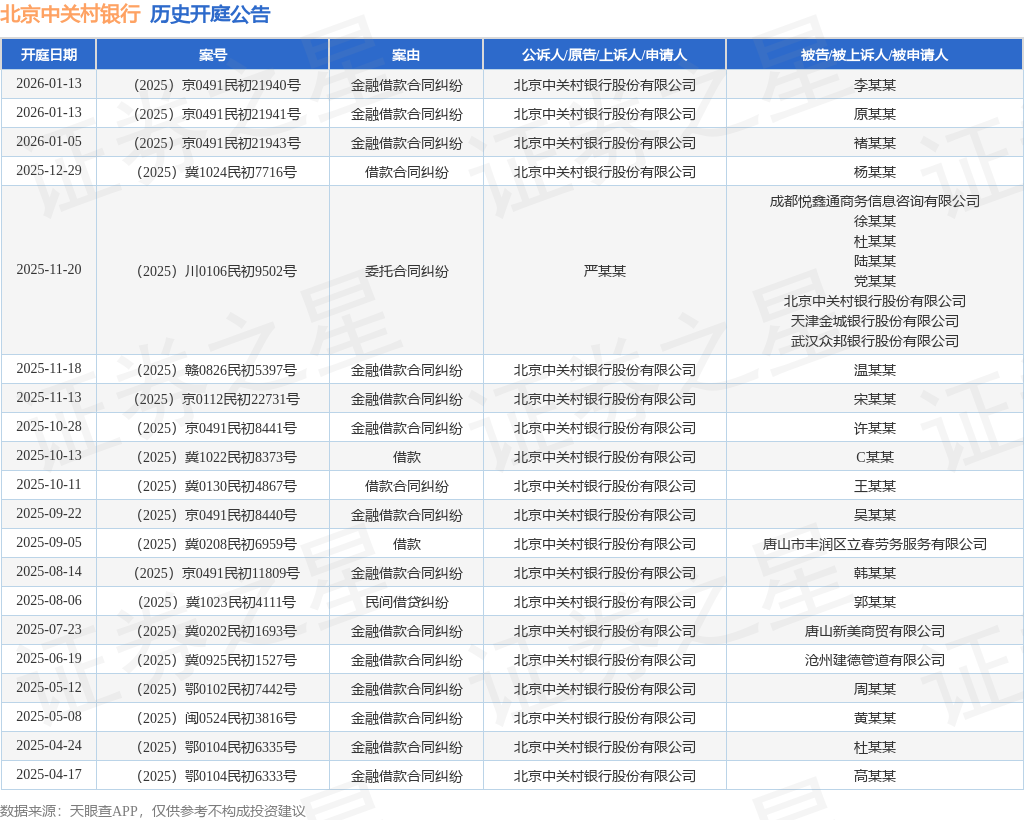
Task: Click defendant 天津金城银行股份有限公司
Action: 874,321
